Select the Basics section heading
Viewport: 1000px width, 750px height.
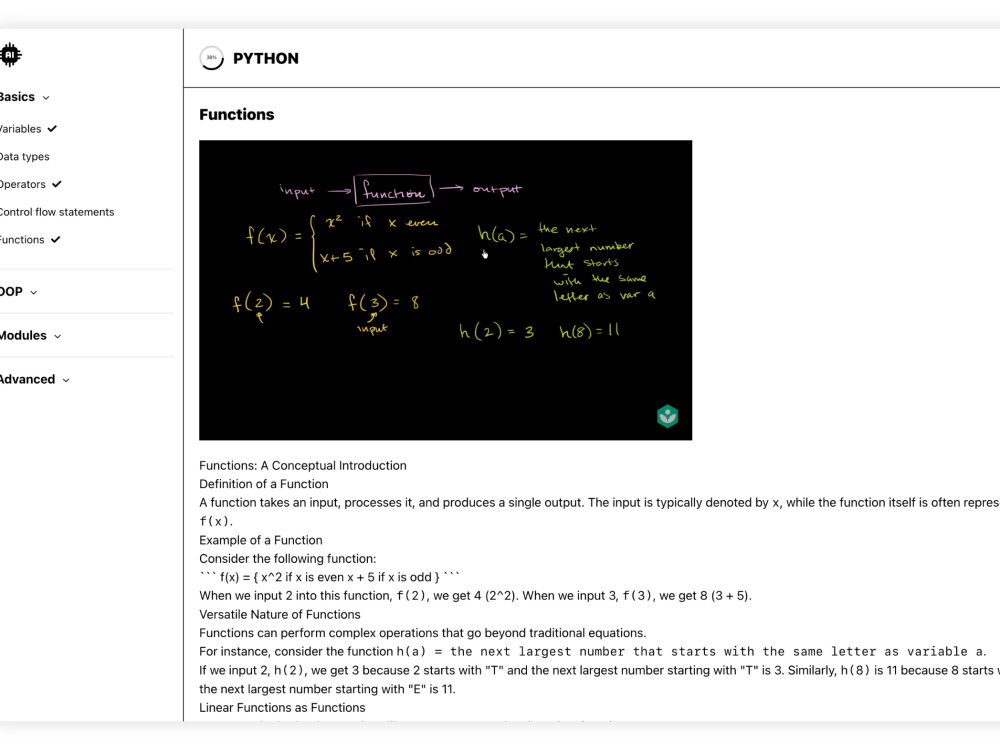tap(17, 97)
